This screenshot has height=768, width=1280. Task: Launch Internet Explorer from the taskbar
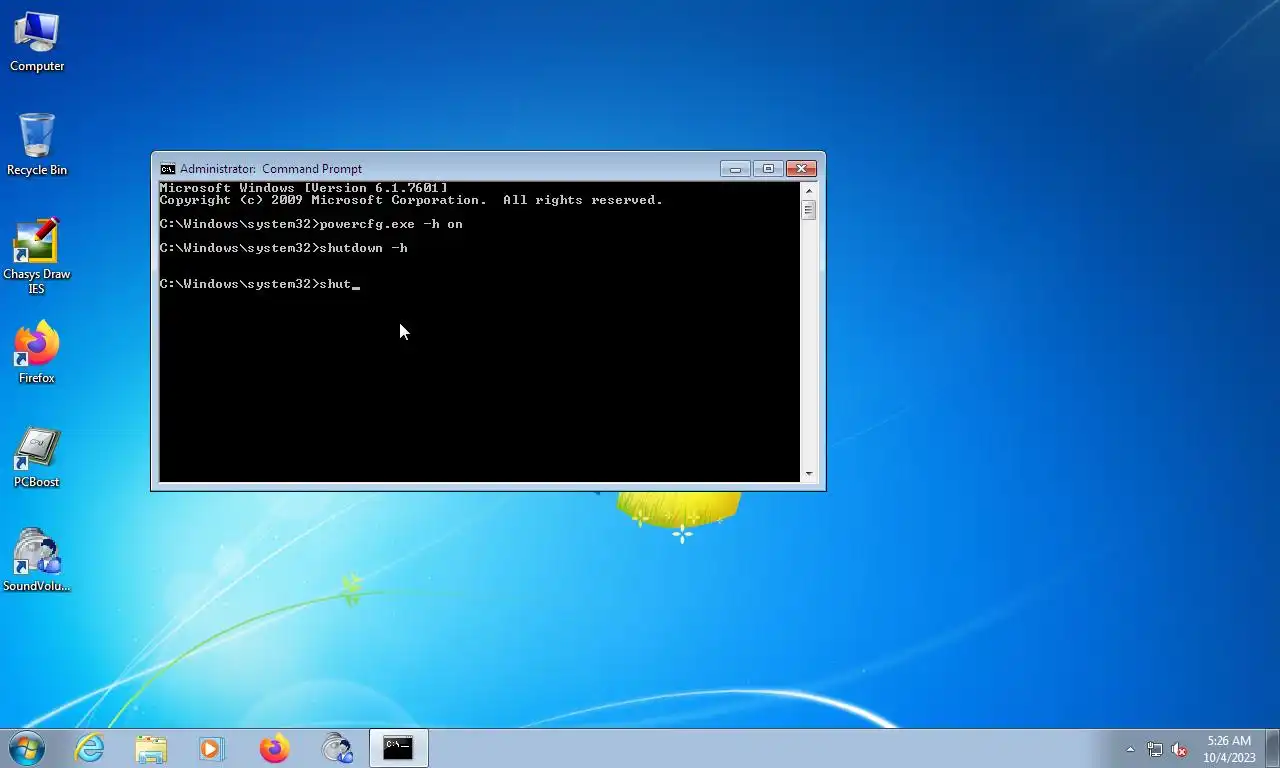(x=90, y=748)
